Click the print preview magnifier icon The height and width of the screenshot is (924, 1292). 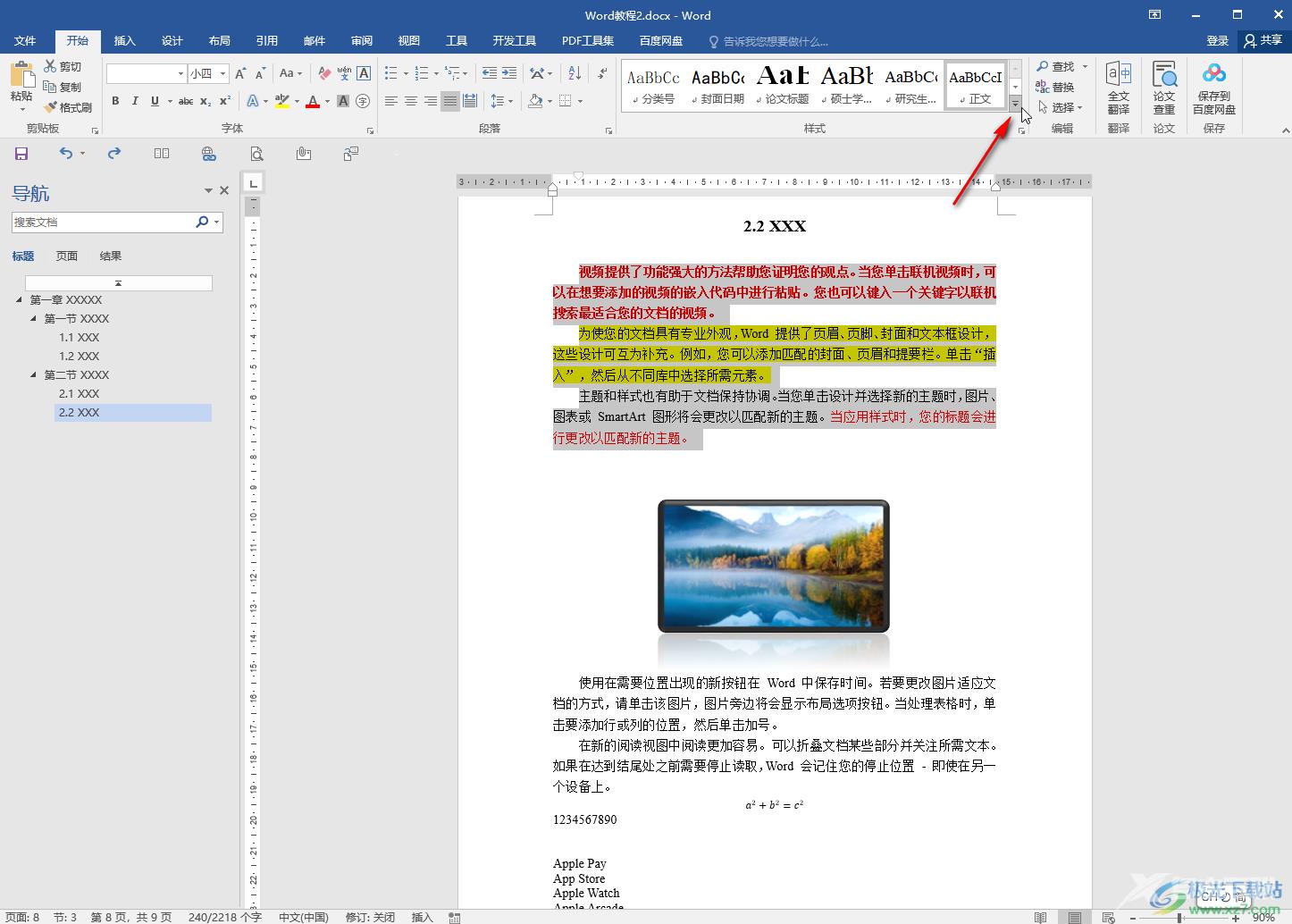pos(256,154)
